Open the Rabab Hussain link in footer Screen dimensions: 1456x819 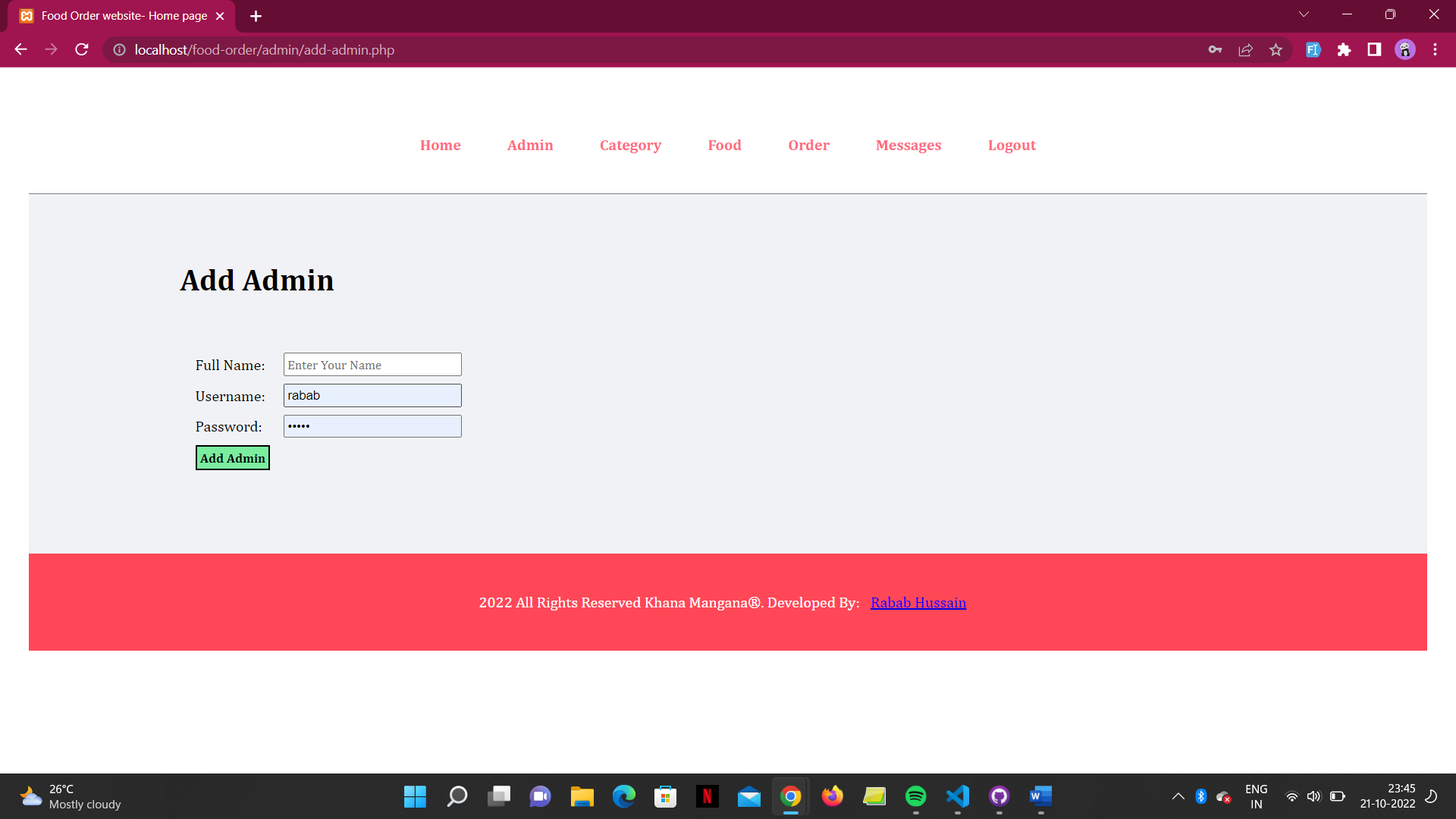918,602
